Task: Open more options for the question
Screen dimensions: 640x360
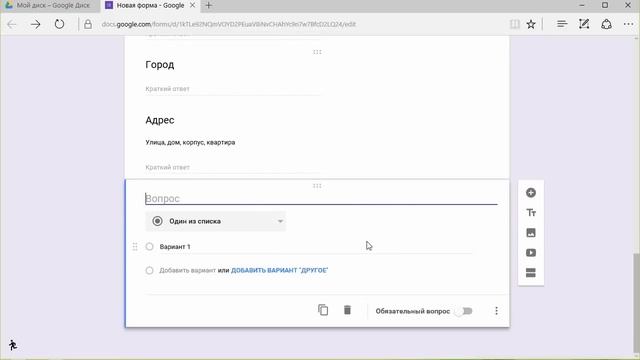Action: point(496,311)
